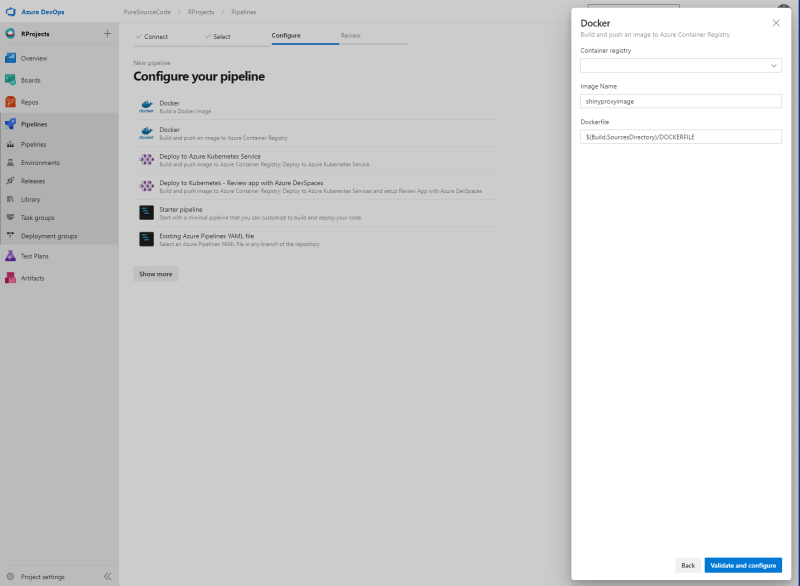
Task: Open the Releases rocket icon
Action: (10, 181)
